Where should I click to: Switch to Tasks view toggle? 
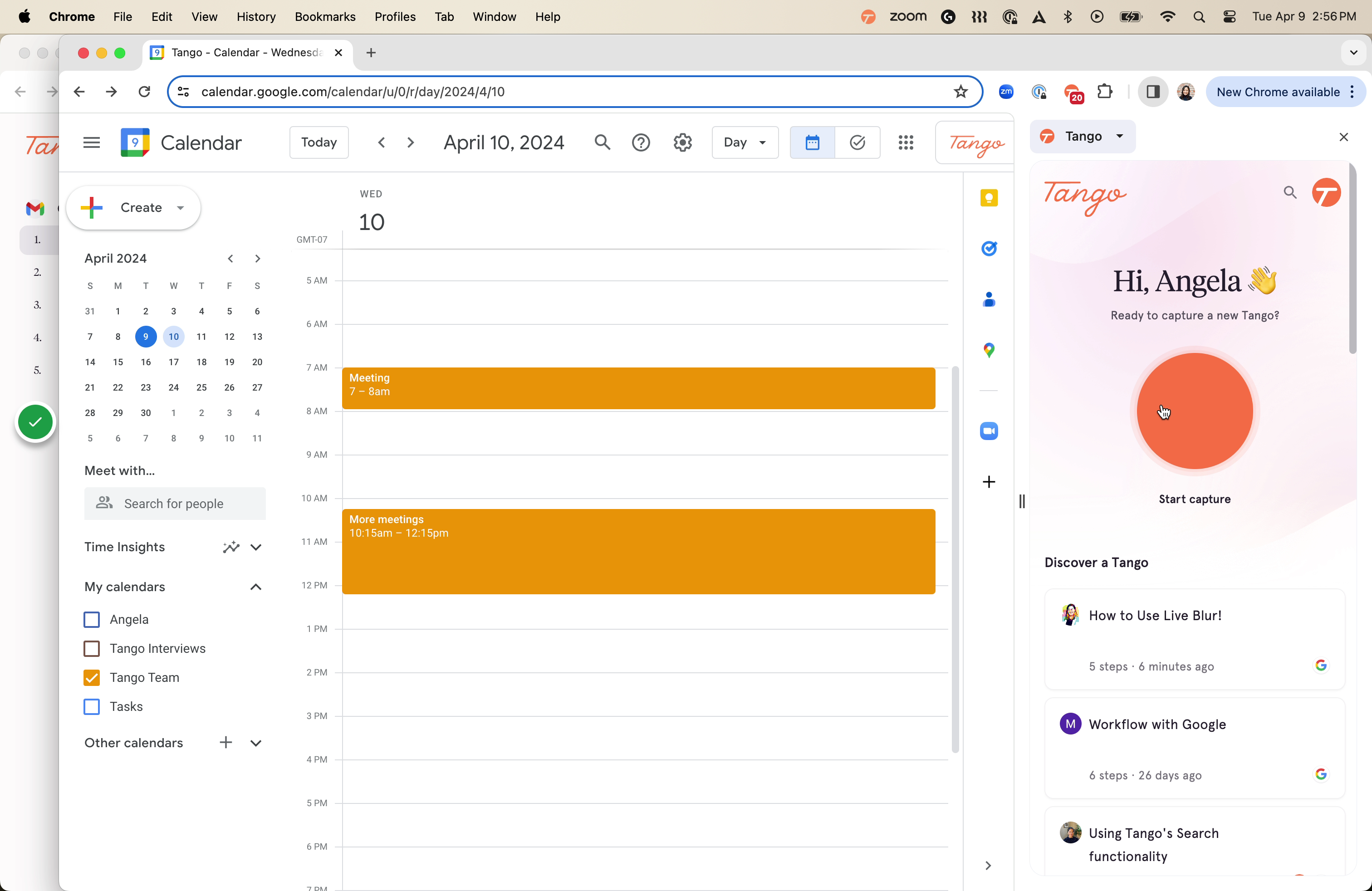click(857, 142)
